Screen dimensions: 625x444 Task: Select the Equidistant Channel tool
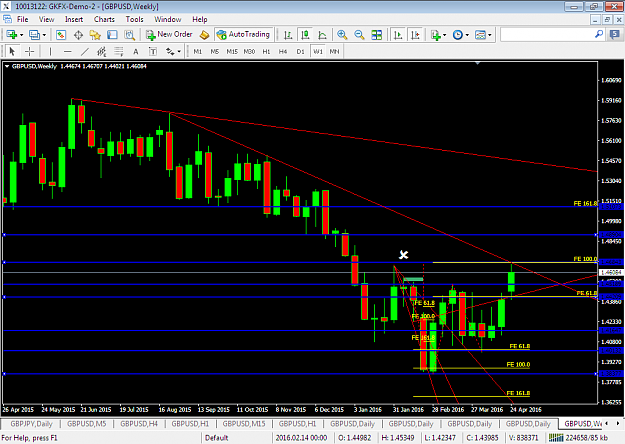[x=102, y=51]
